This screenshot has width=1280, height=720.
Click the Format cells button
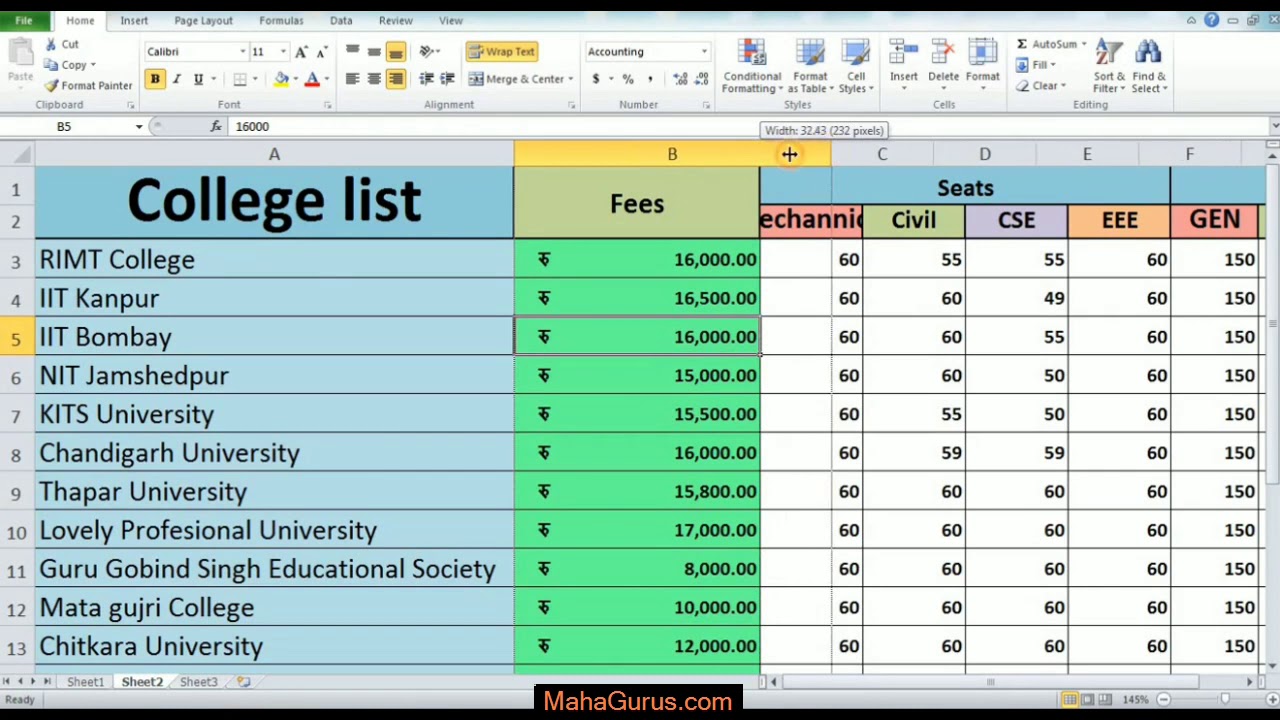(982, 66)
